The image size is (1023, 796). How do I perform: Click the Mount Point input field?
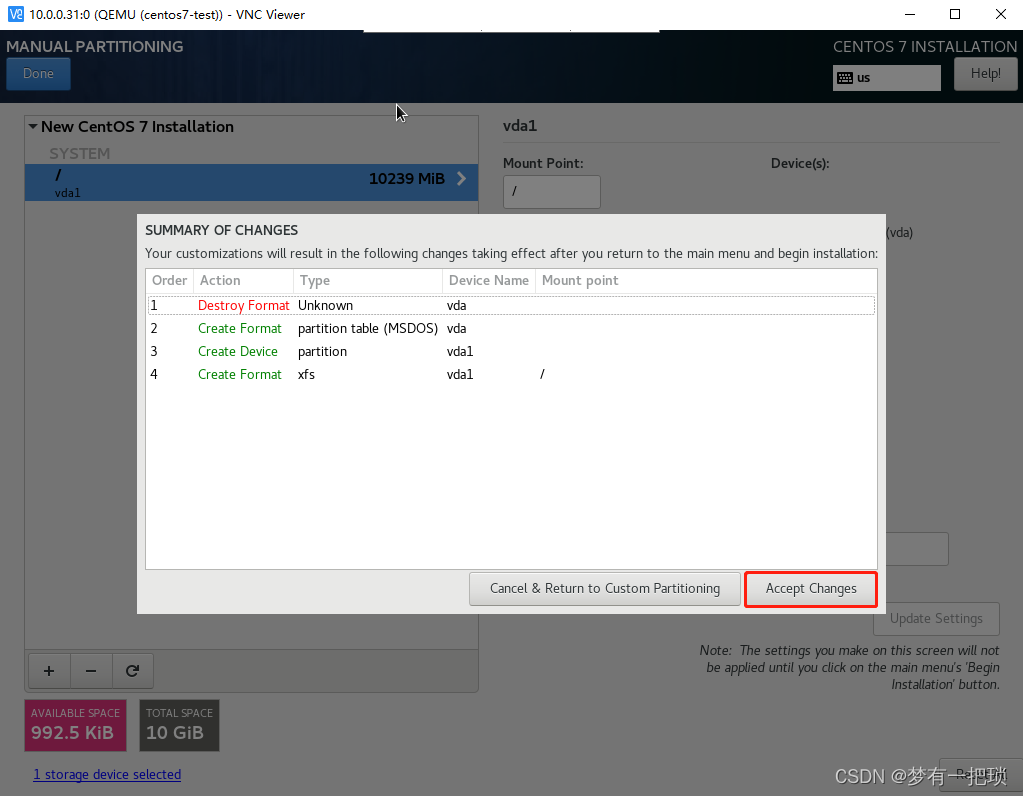(x=551, y=191)
